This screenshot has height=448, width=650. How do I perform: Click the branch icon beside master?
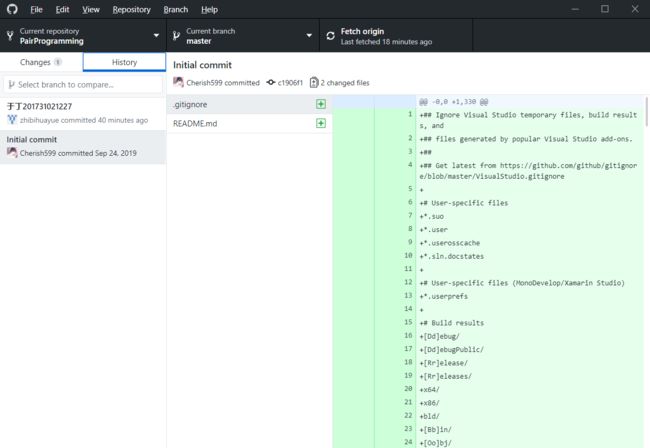coord(176,36)
